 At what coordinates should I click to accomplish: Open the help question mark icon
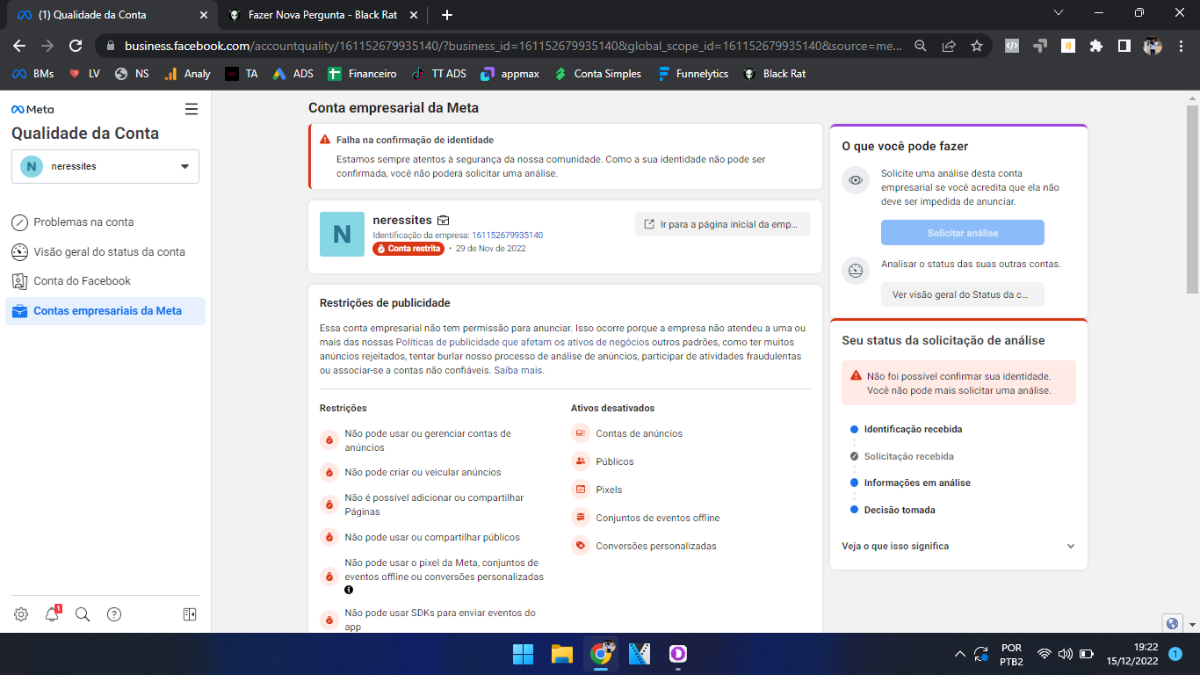pyautogui.click(x=114, y=614)
